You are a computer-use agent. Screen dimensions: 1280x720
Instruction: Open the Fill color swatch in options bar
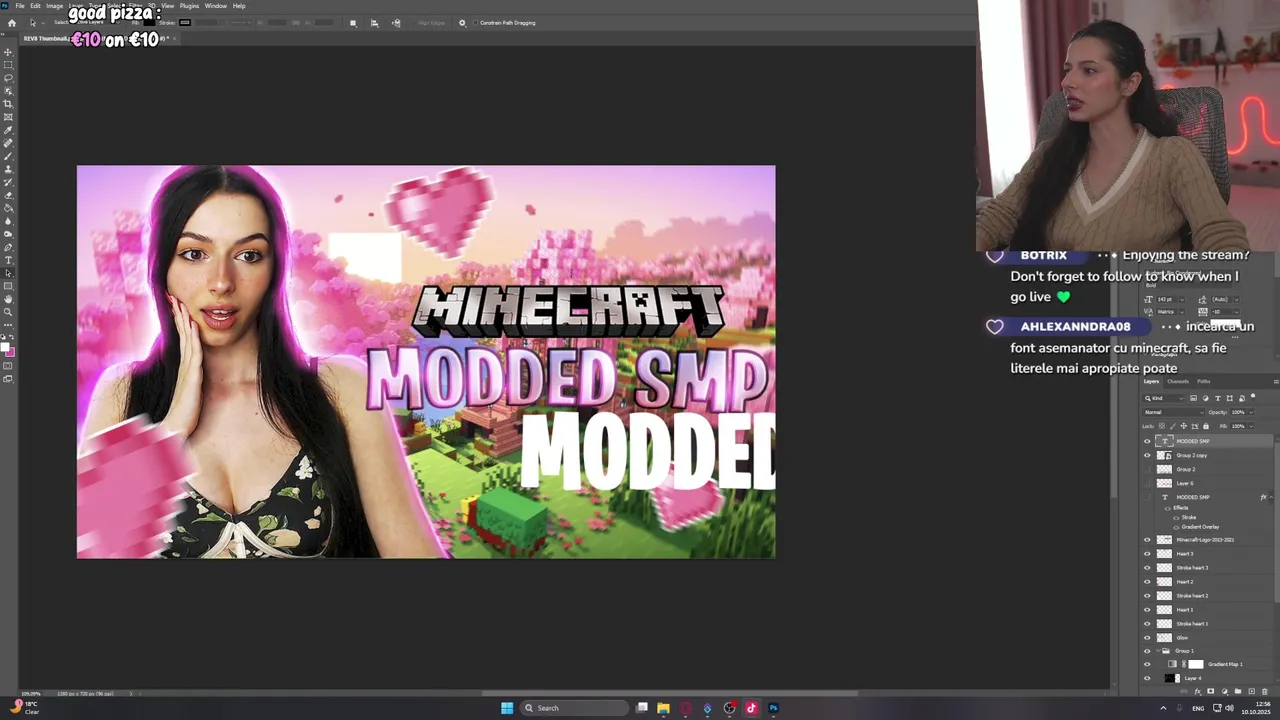(149, 22)
